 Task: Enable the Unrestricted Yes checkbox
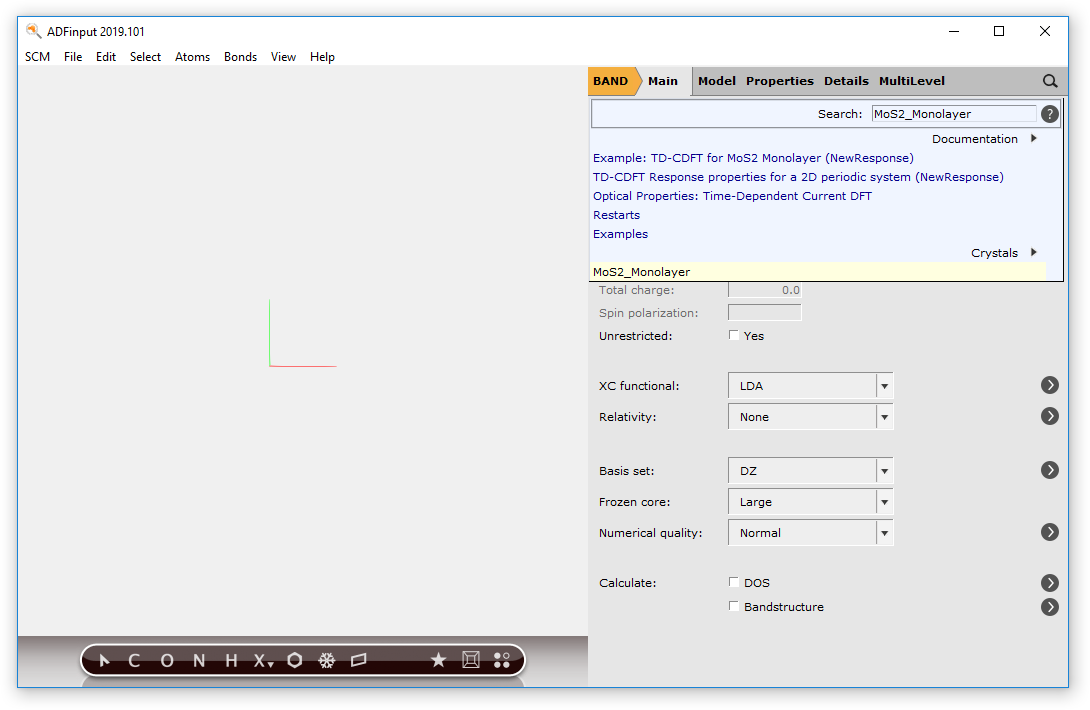[x=733, y=335]
